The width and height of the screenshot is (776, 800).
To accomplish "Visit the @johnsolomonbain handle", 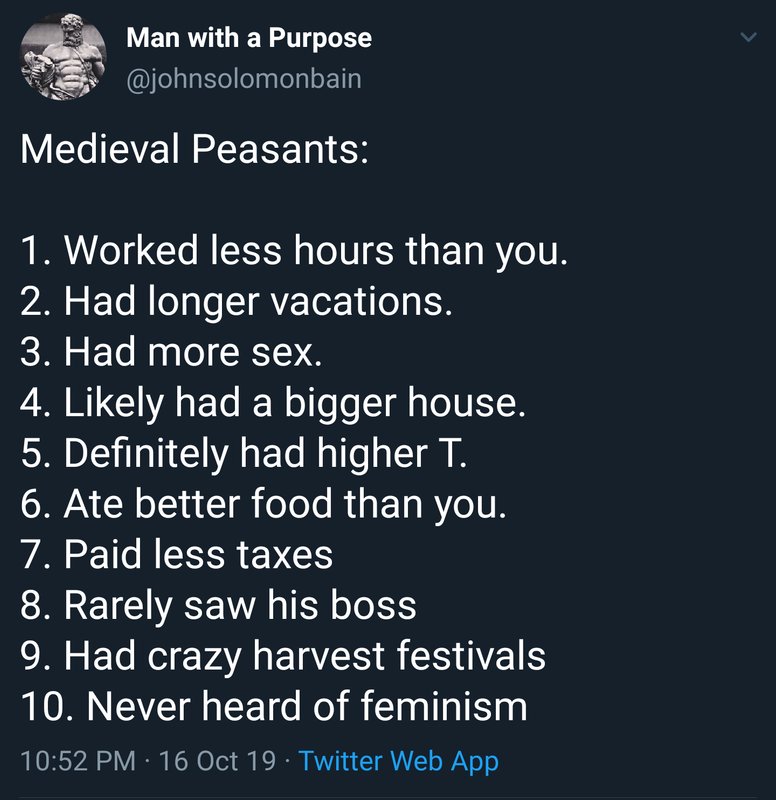I will tap(244, 79).
